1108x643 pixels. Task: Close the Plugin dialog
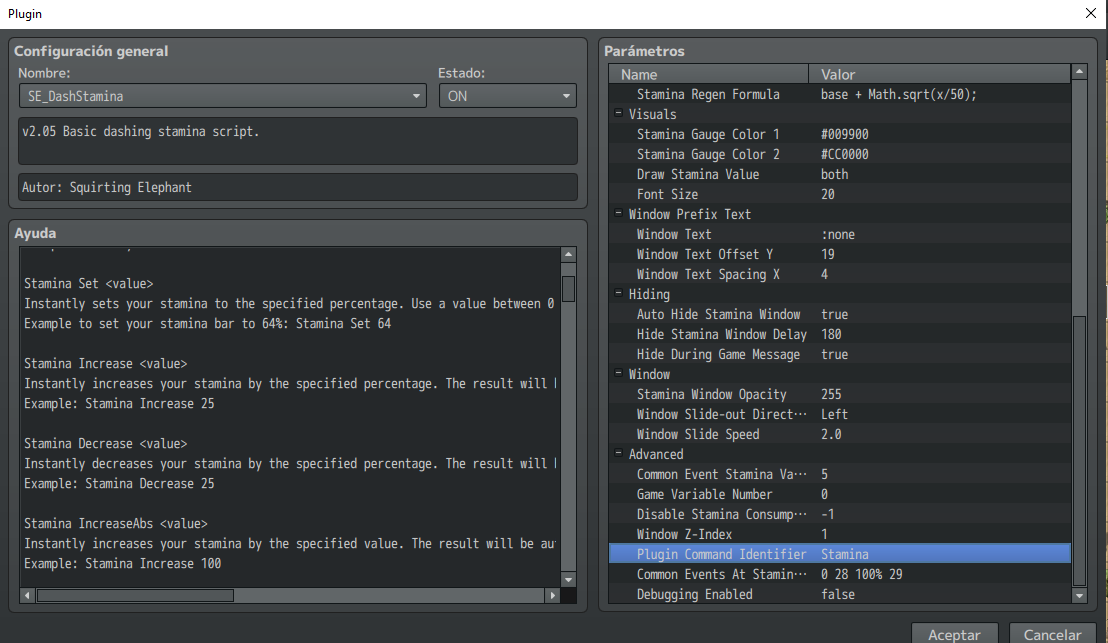(x=1090, y=13)
